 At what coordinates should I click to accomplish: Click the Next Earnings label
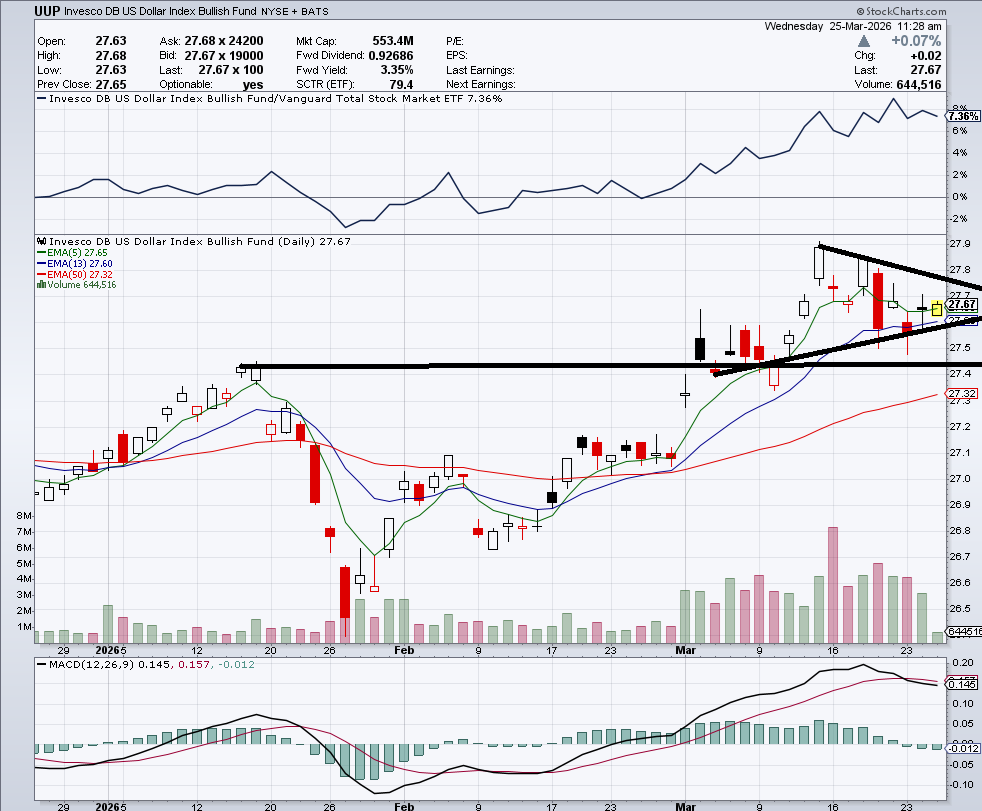pos(481,85)
